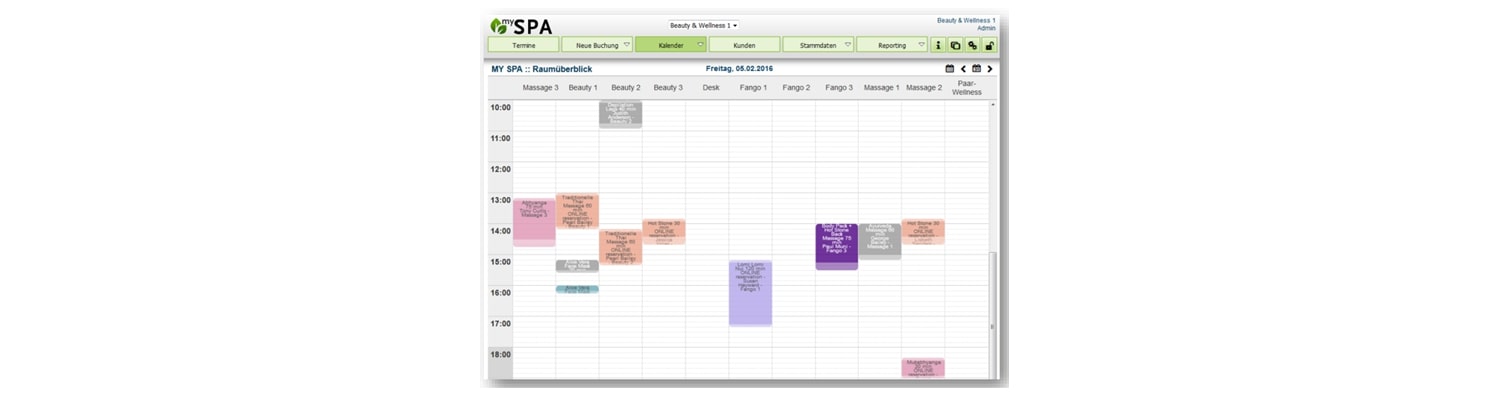Click the Admin user link

point(986,29)
